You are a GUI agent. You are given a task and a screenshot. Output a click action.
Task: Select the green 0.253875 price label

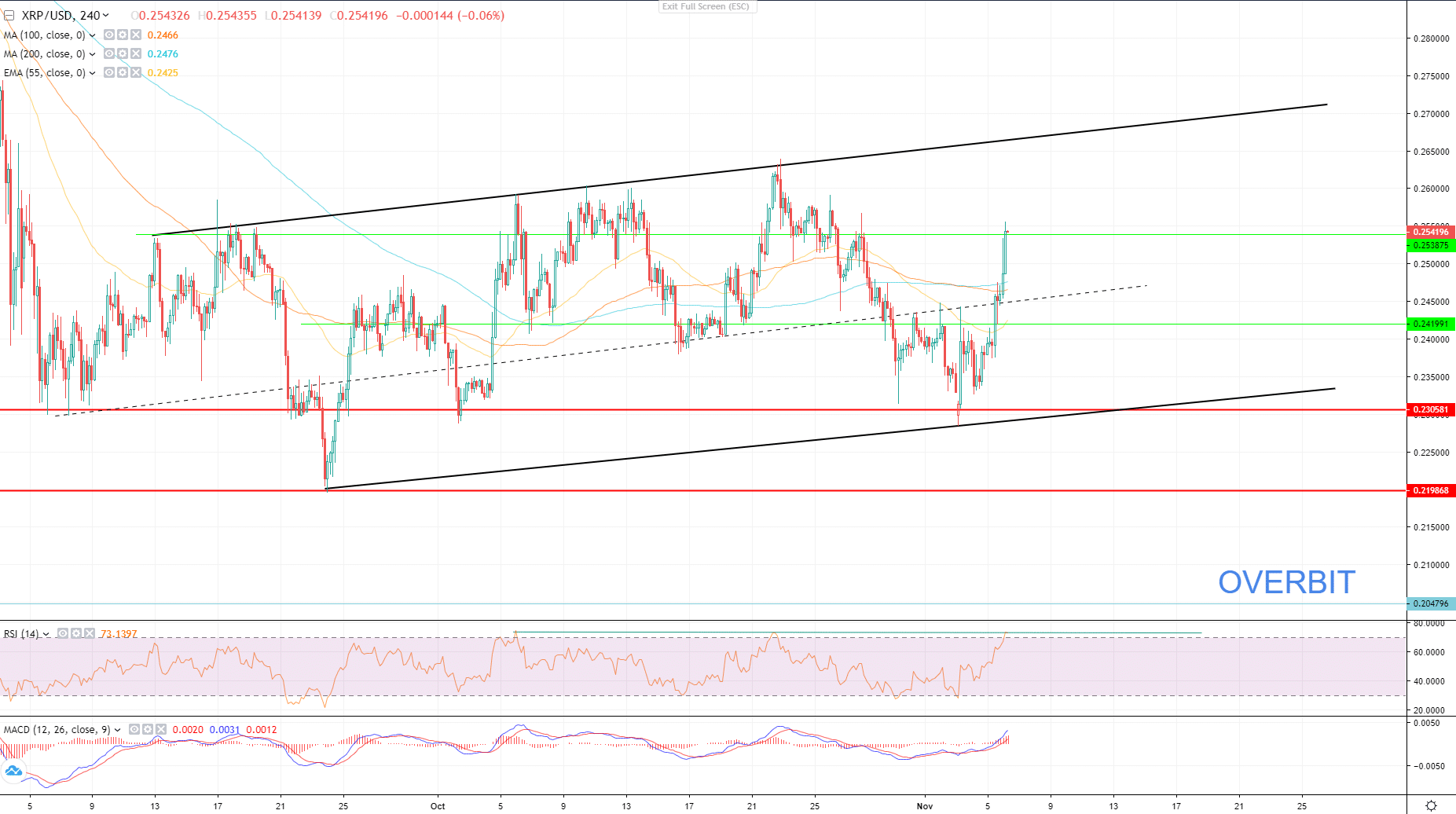[x=1431, y=245]
